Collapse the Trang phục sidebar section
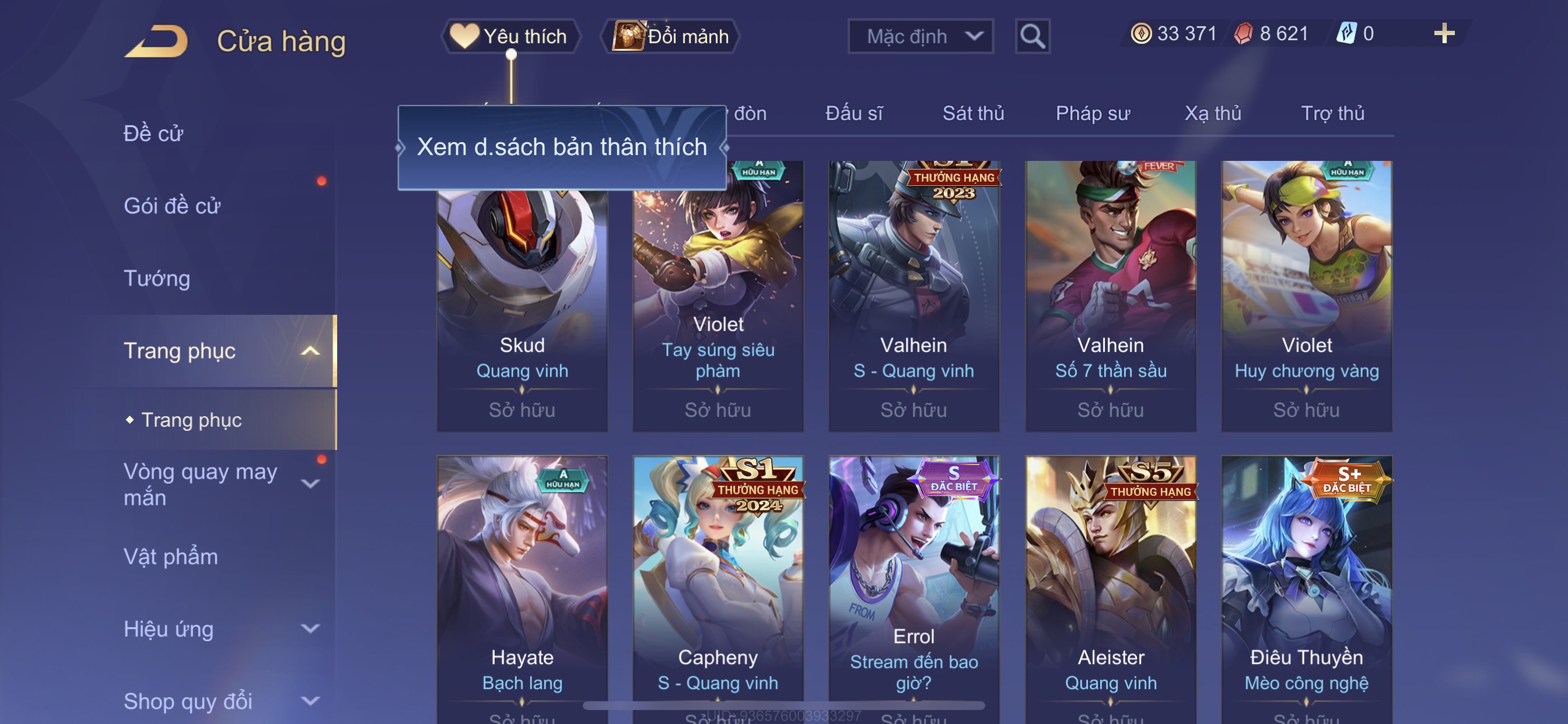The image size is (1568, 724). coord(310,350)
